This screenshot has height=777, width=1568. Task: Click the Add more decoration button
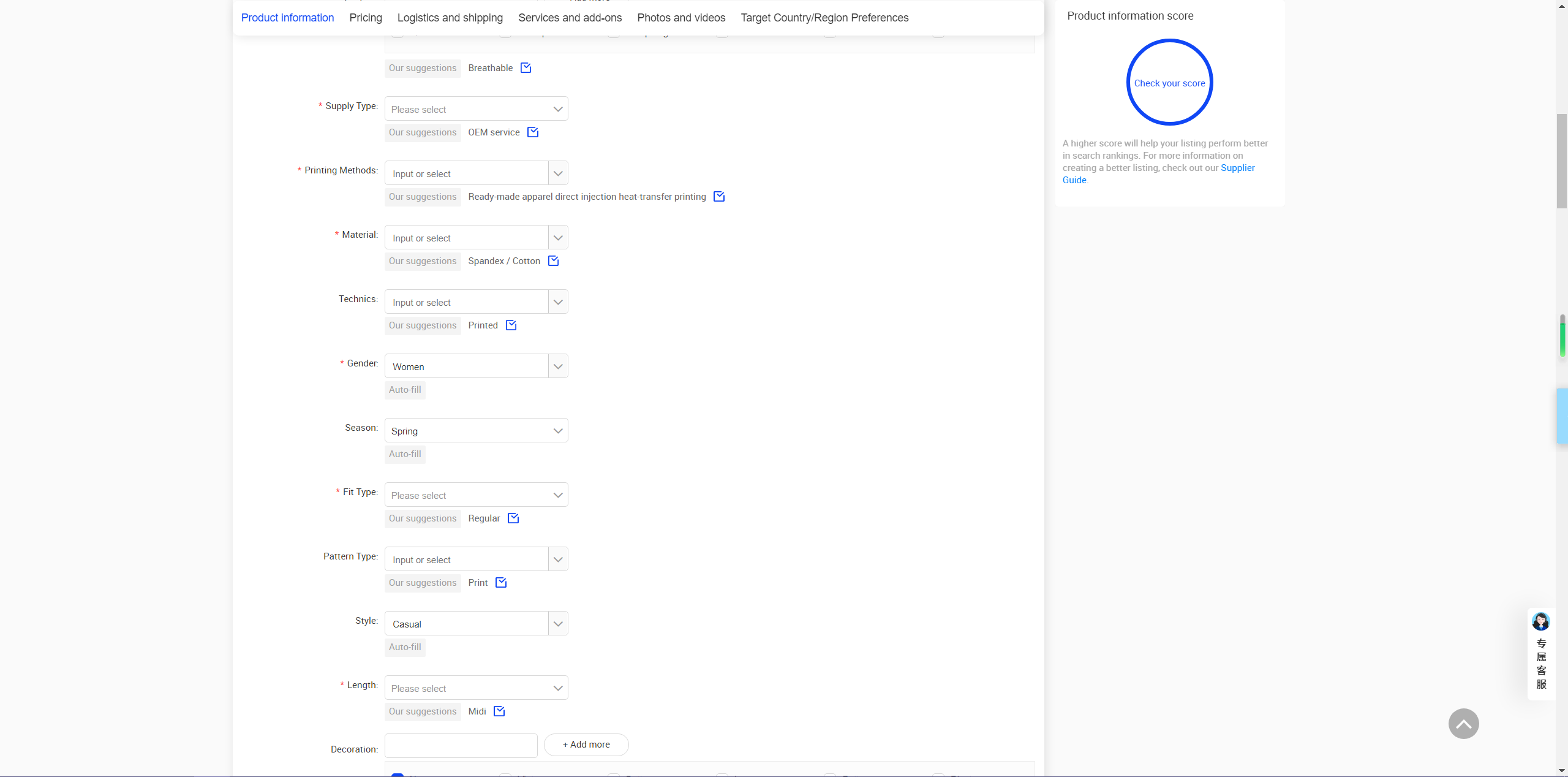tap(586, 745)
